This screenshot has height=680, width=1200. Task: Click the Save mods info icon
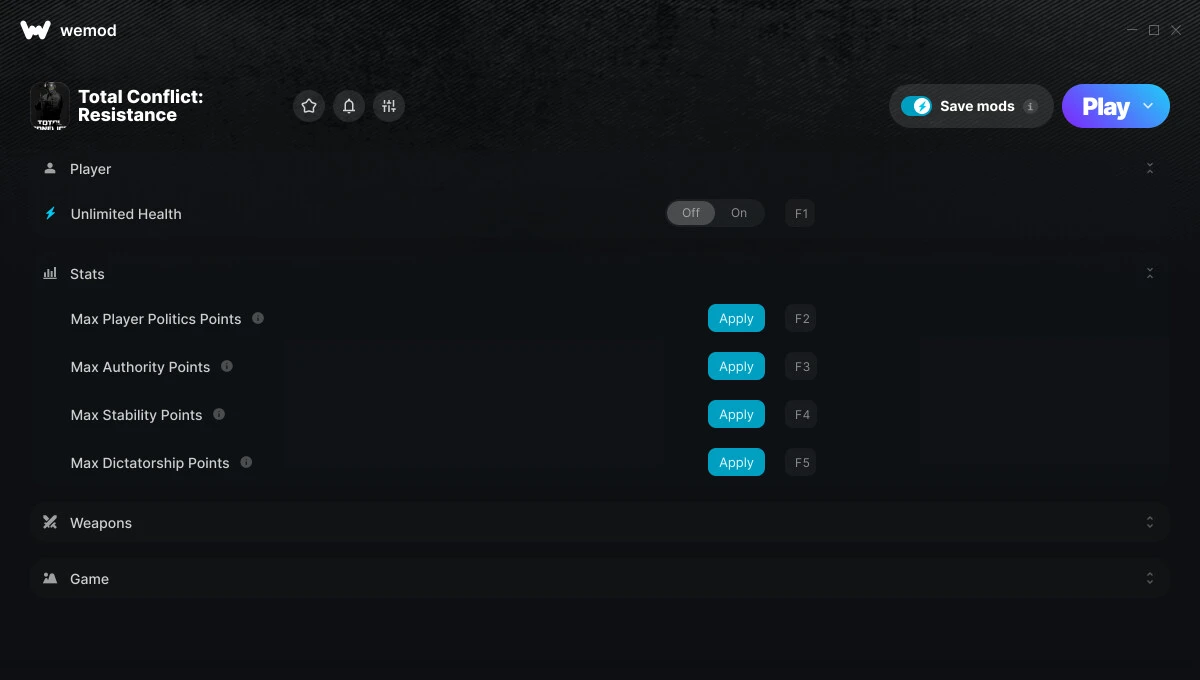[x=1031, y=106]
